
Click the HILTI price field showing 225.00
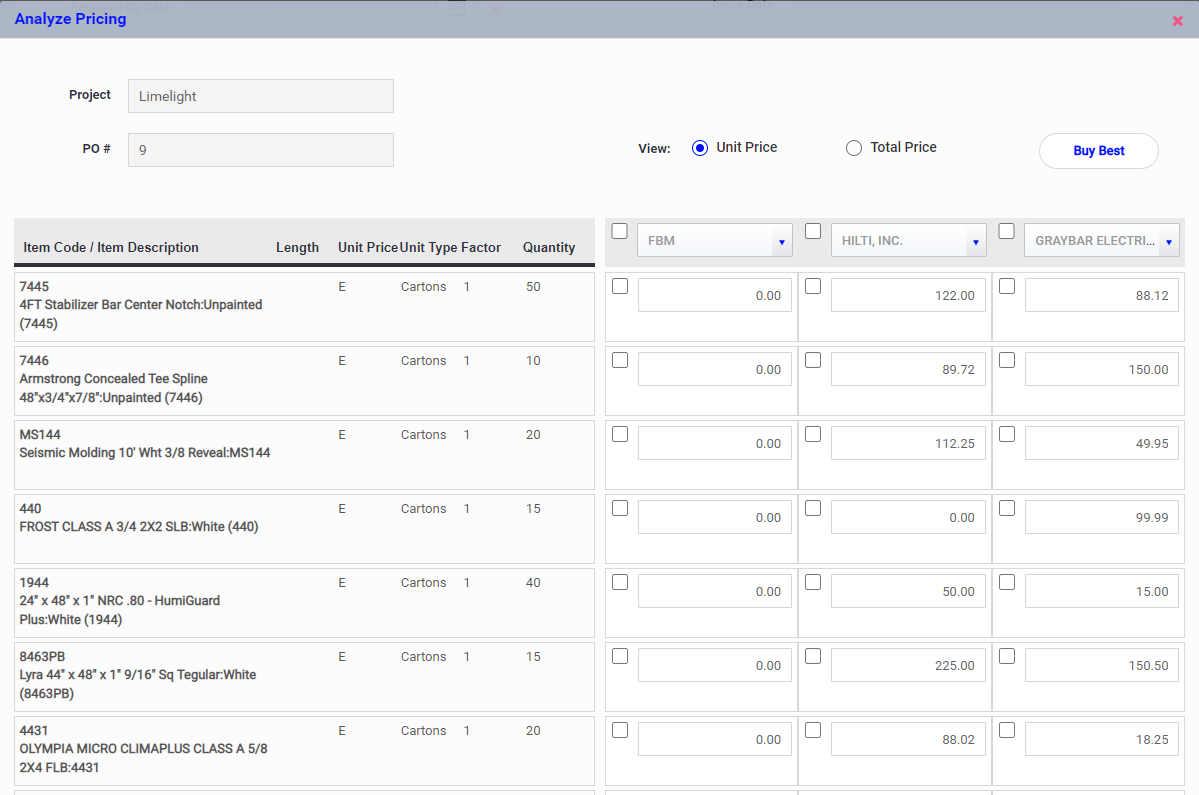tap(908, 667)
